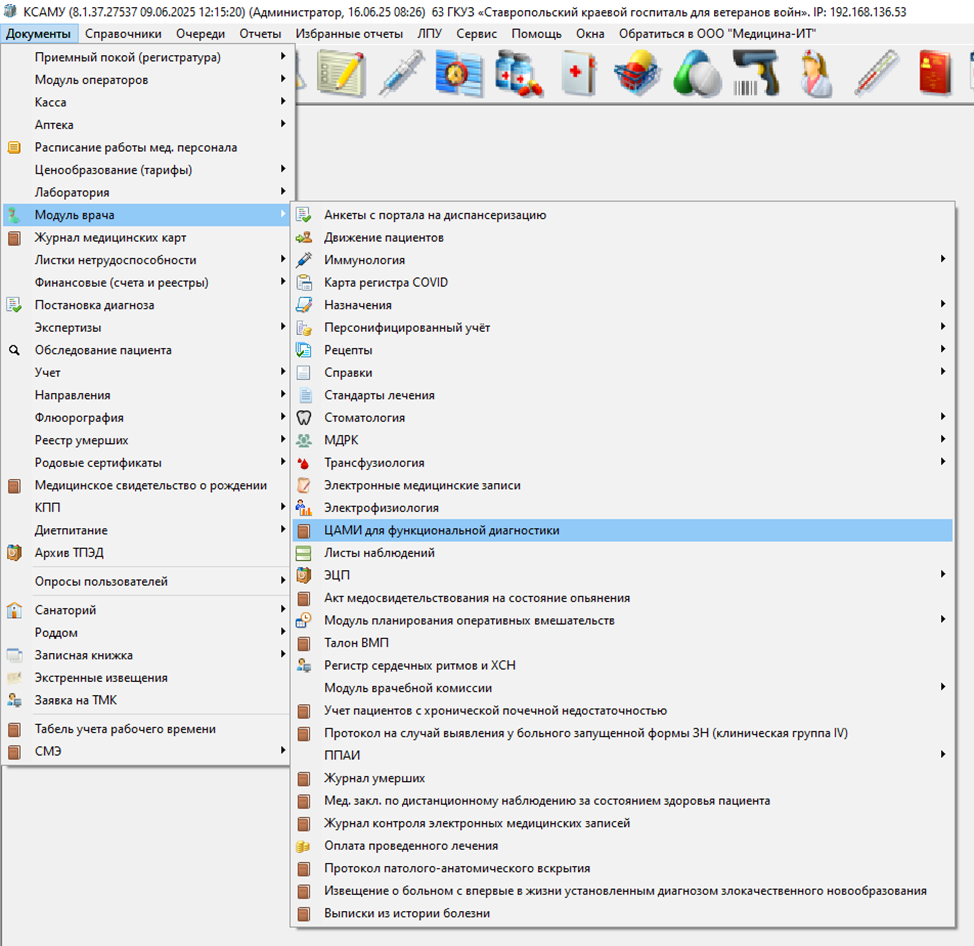Select Заявка на ТМК menu item

(147, 700)
